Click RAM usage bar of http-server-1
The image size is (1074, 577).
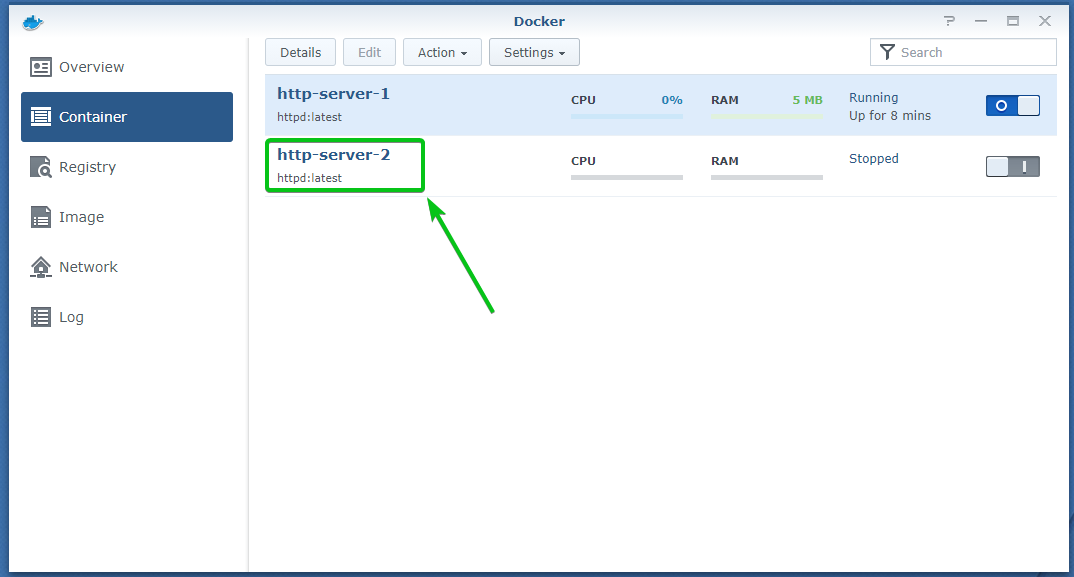[x=766, y=116]
